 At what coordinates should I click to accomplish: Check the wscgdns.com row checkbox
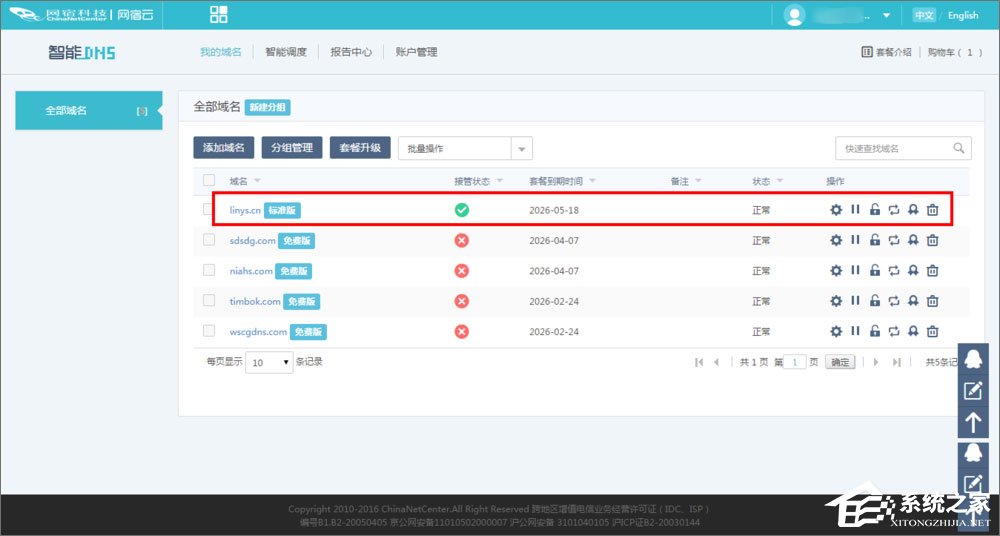point(209,331)
